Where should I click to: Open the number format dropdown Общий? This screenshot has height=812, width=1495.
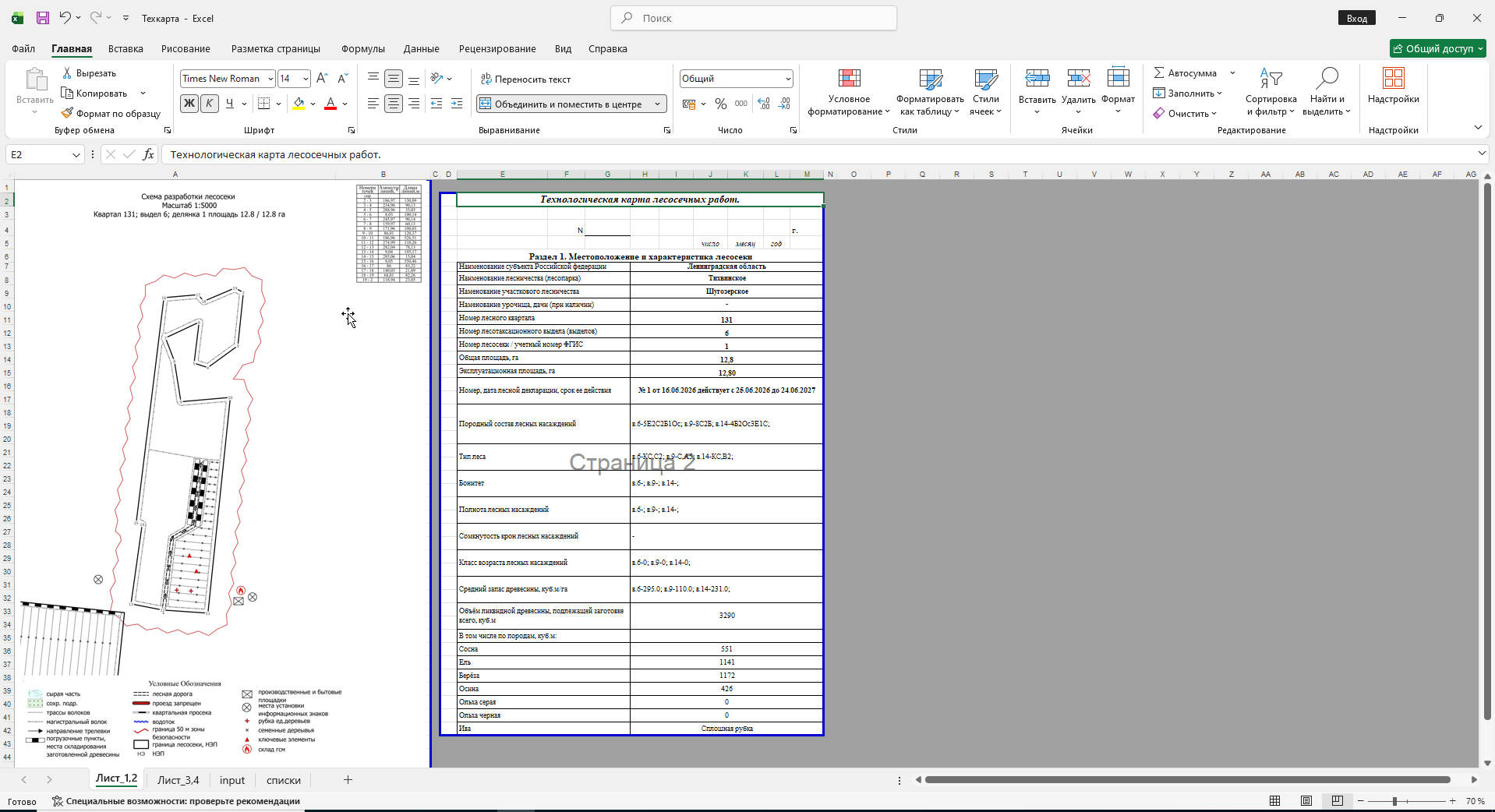[x=737, y=79]
